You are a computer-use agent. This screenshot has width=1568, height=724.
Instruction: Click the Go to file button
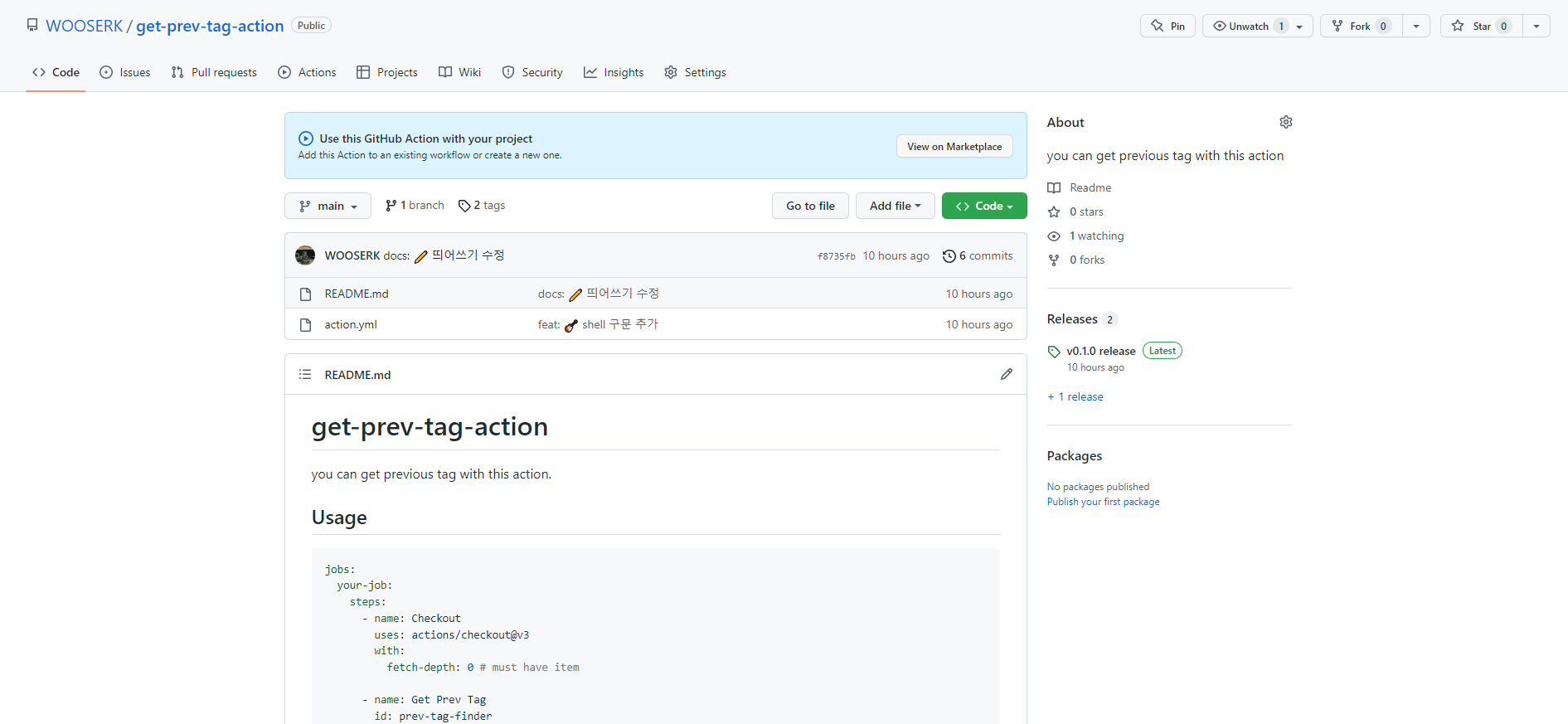pos(810,206)
